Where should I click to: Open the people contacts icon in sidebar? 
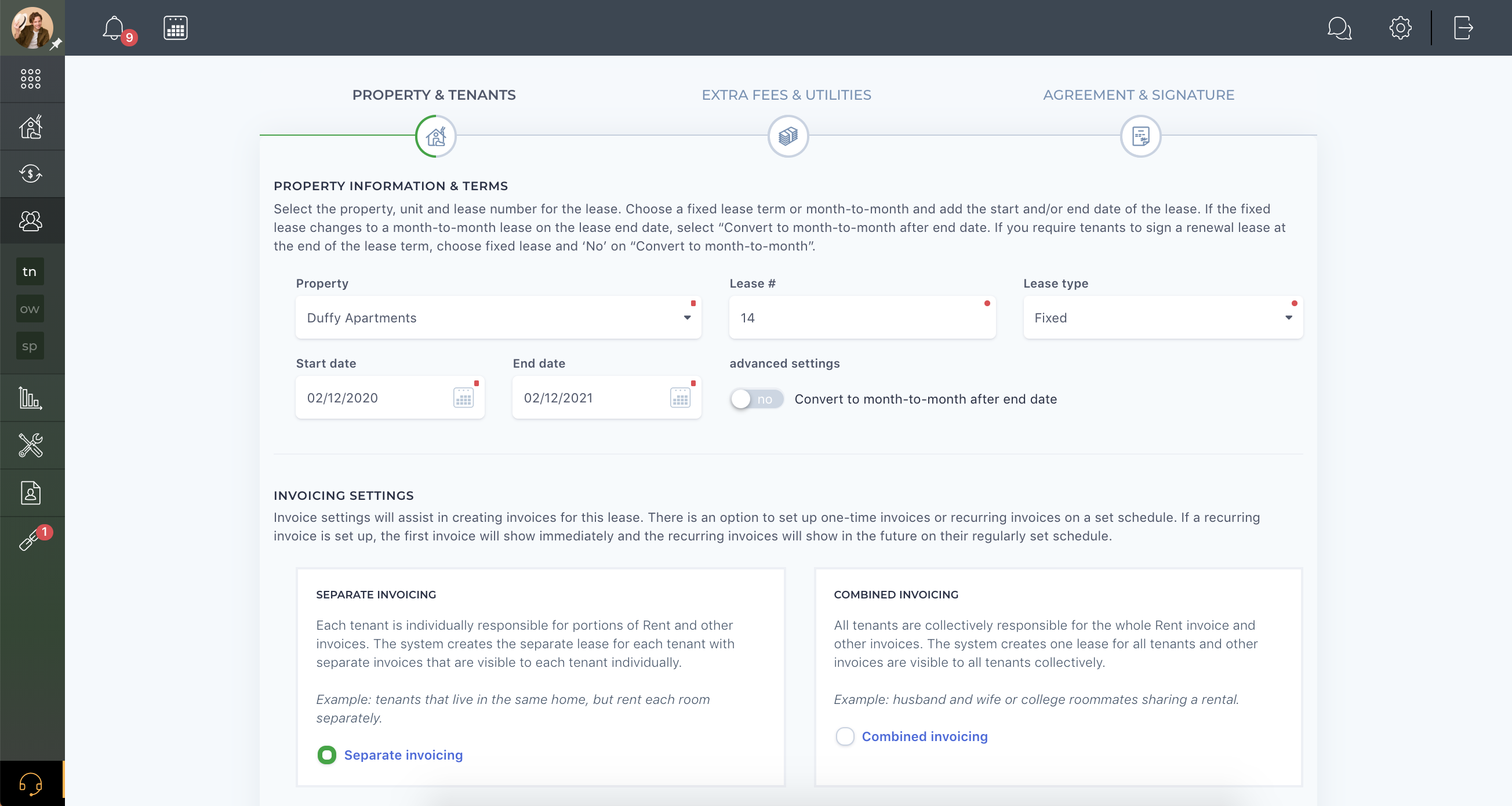pos(31,221)
